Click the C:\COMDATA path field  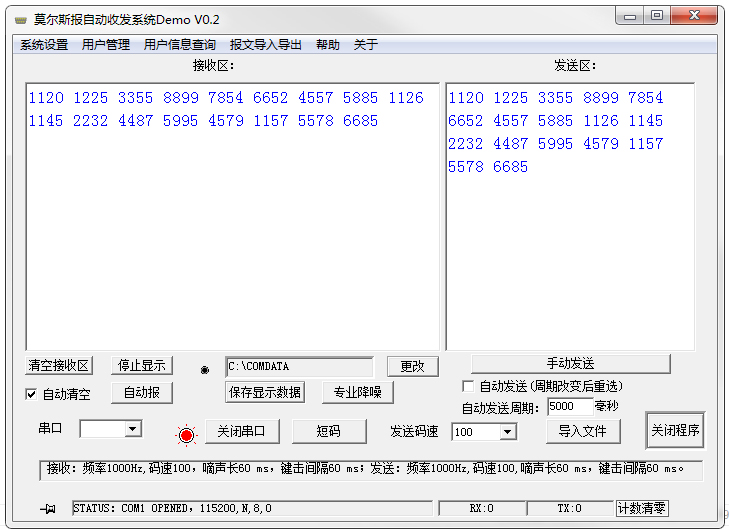299,367
